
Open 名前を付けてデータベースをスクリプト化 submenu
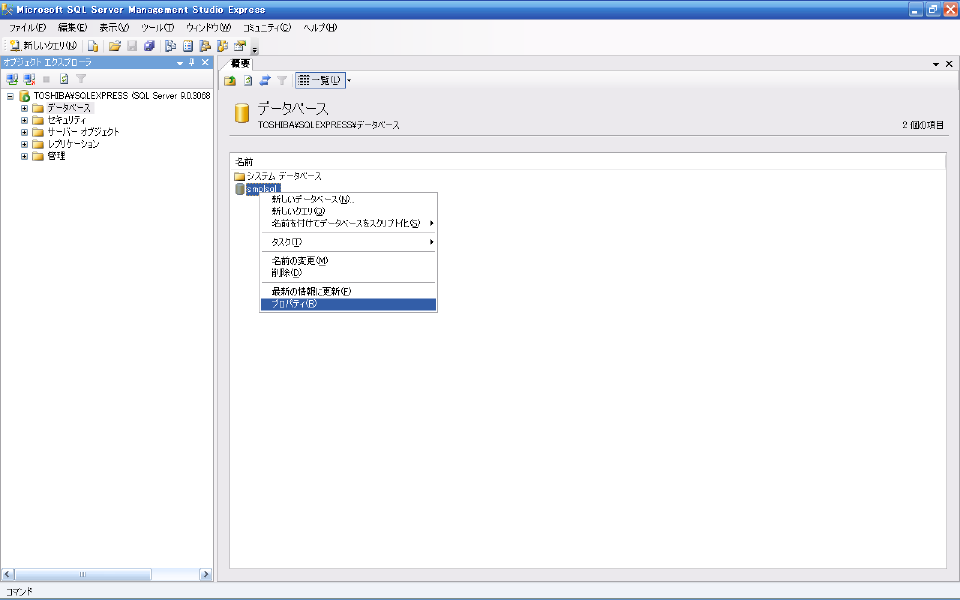348,223
